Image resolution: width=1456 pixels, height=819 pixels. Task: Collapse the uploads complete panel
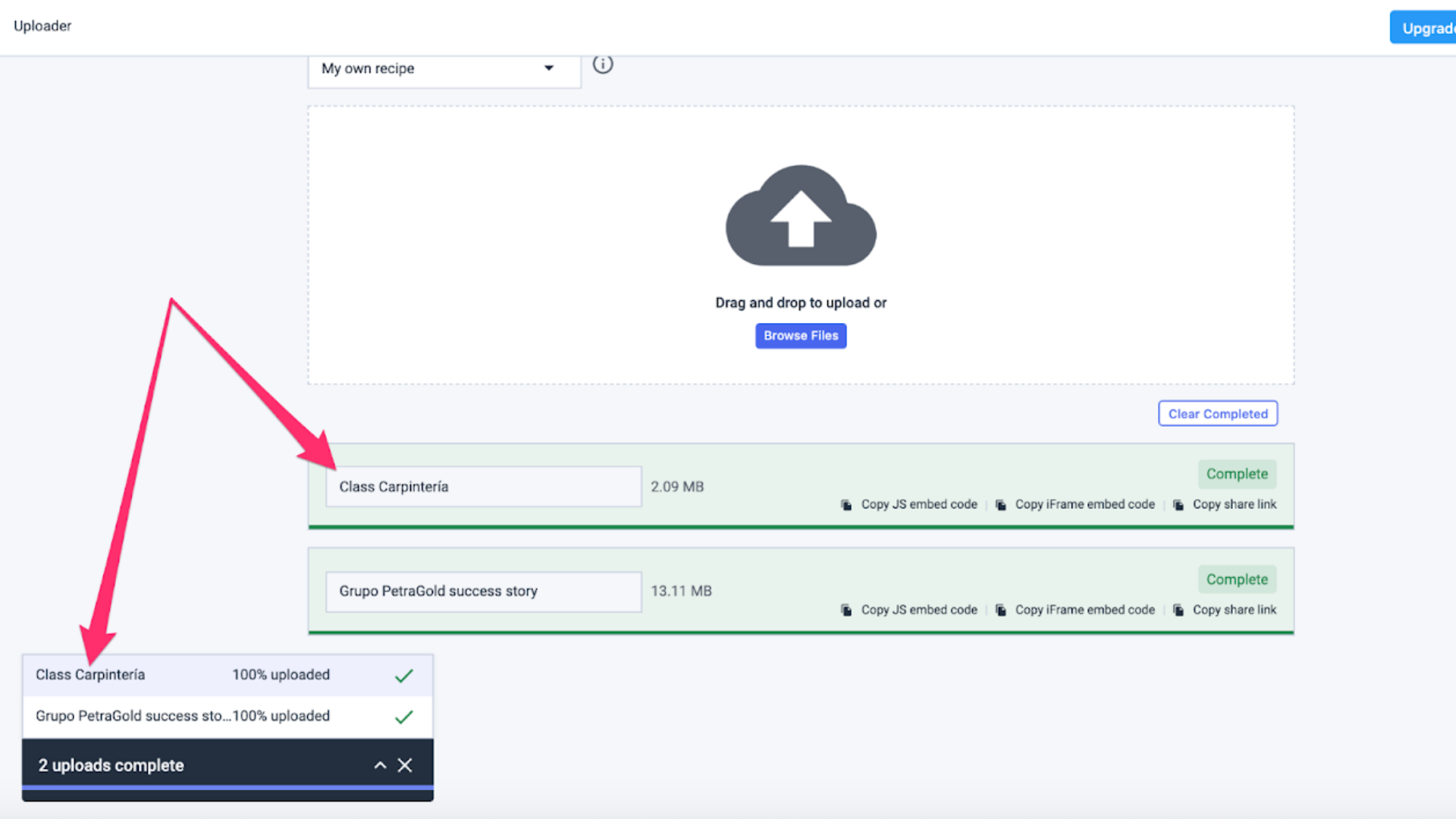tap(380, 765)
